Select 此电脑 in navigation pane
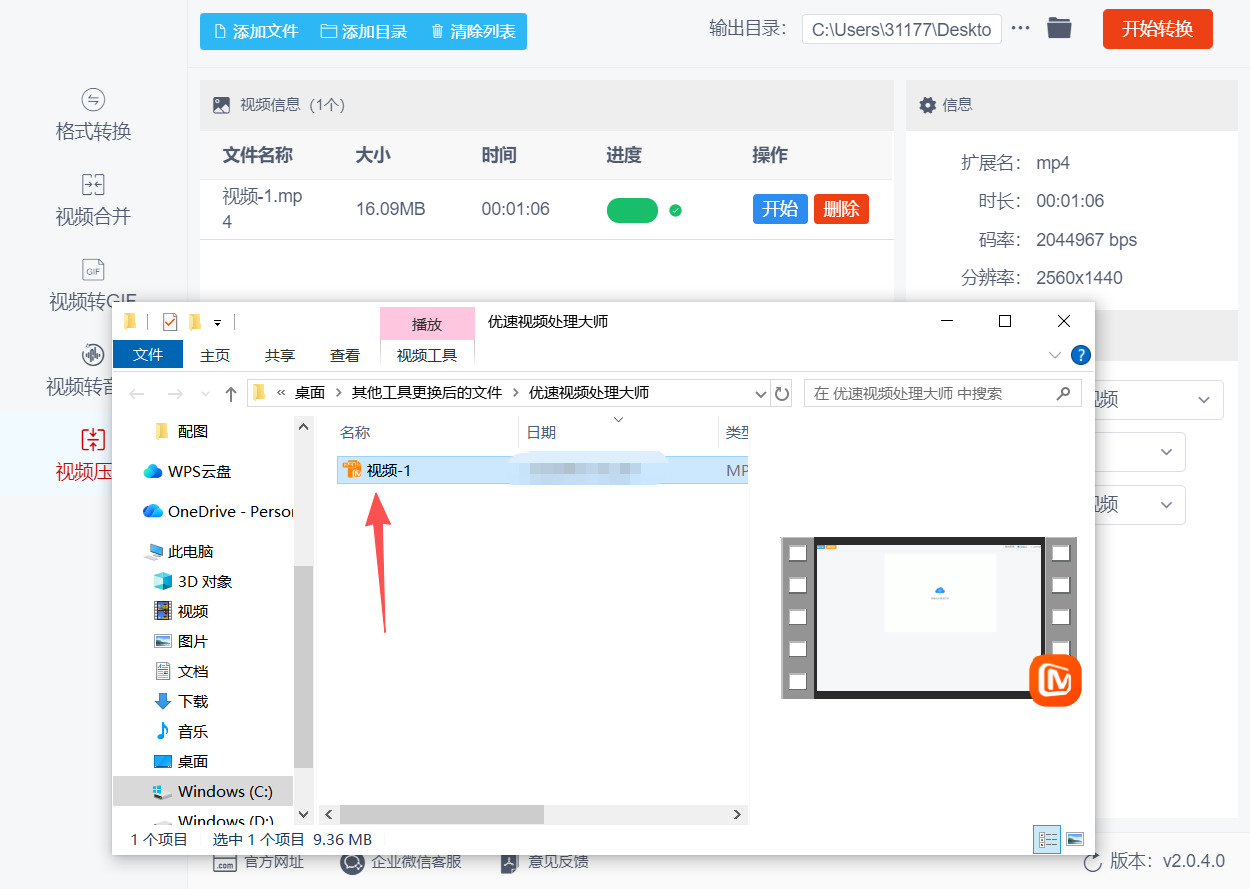Screen dimensions: 1250x889 coord(179,551)
